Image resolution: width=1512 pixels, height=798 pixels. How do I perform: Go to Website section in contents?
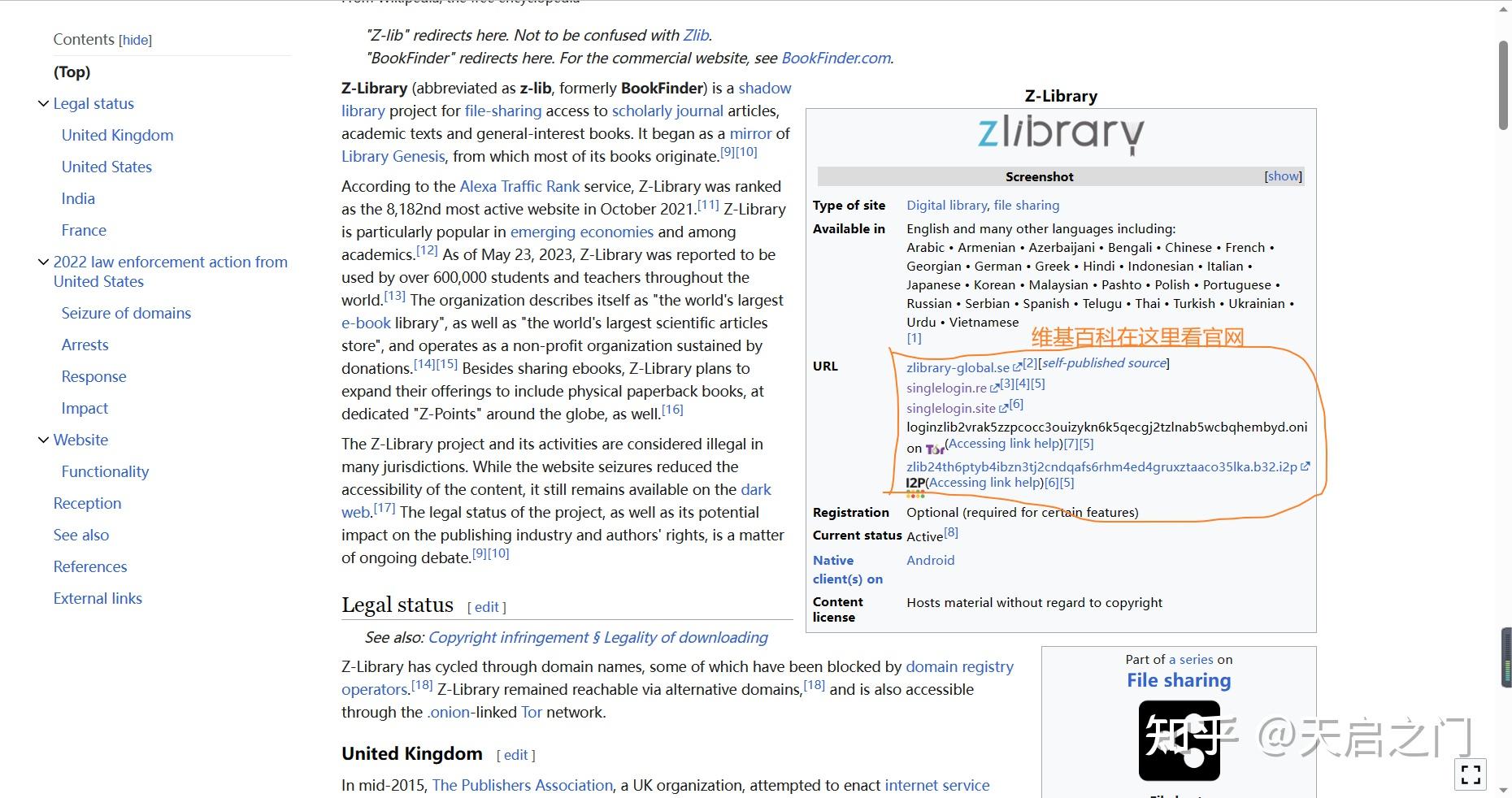[x=80, y=440]
